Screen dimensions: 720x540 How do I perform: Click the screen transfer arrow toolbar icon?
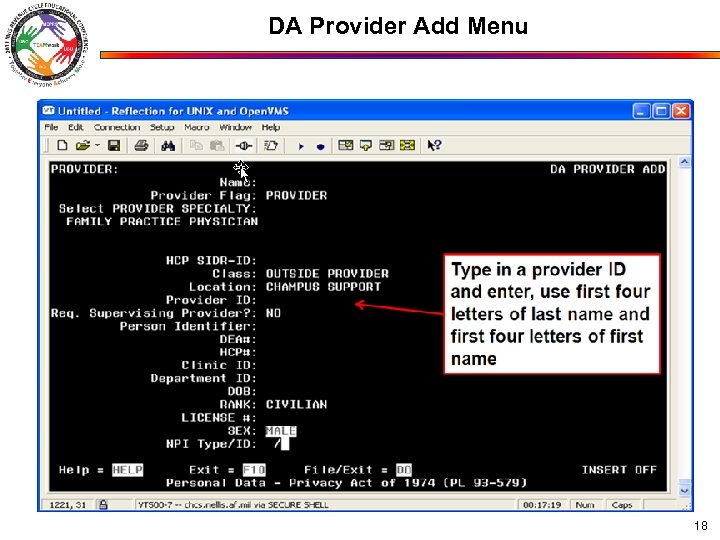point(387,146)
